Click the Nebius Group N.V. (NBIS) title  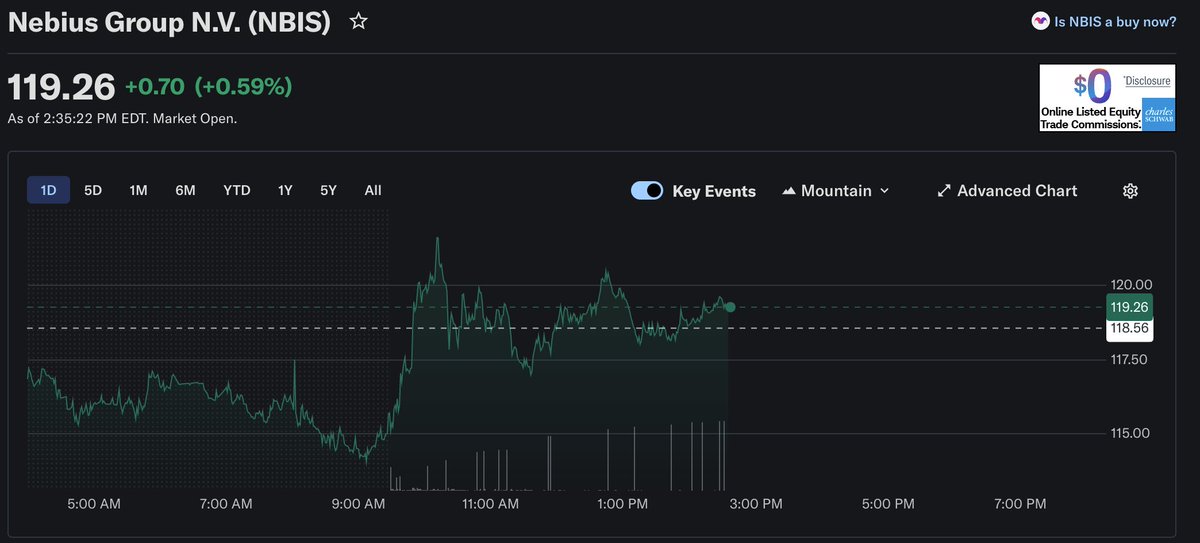click(x=169, y=22)
